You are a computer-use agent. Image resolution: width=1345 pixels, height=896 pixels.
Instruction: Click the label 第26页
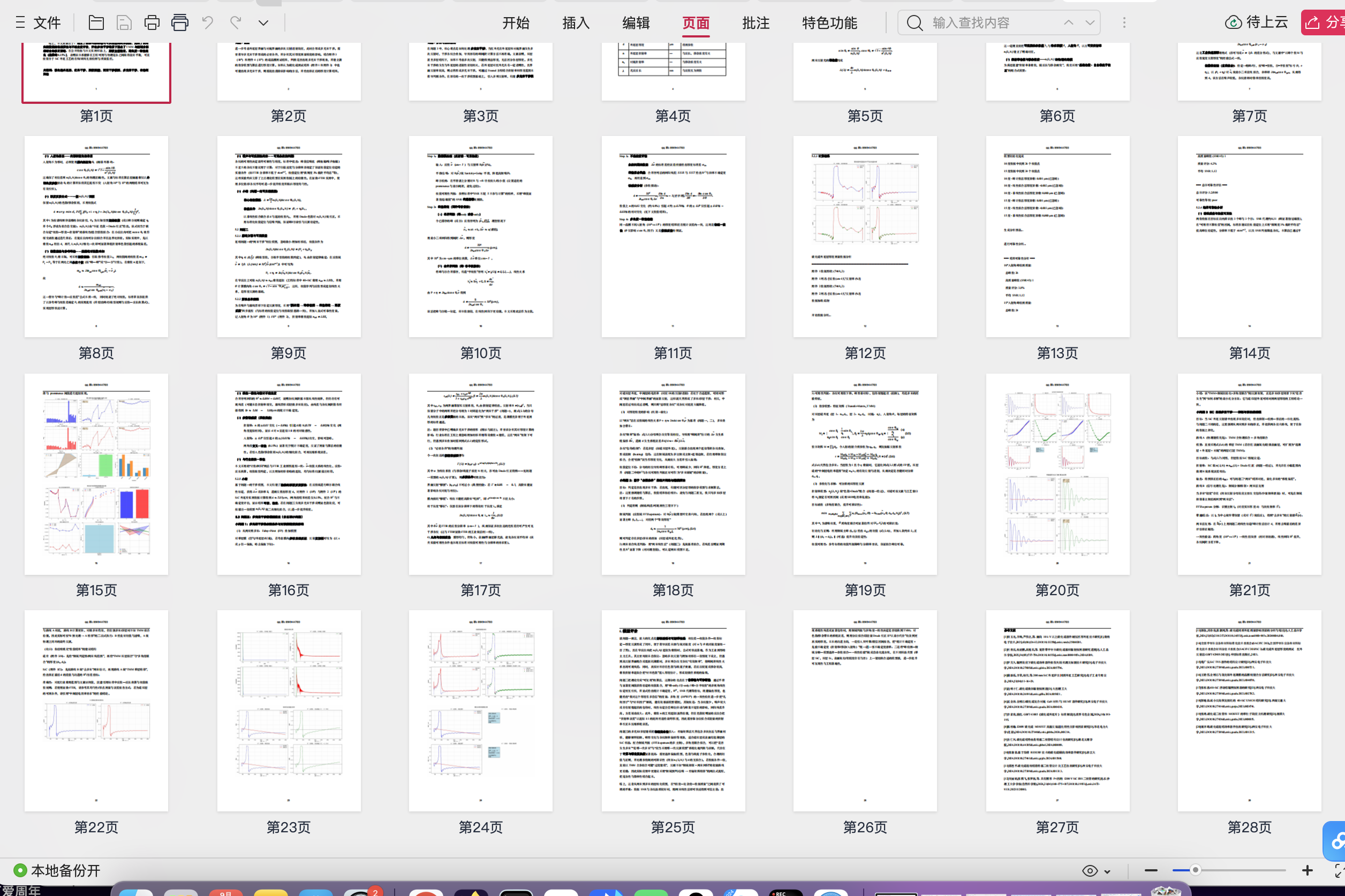[865, 827]
